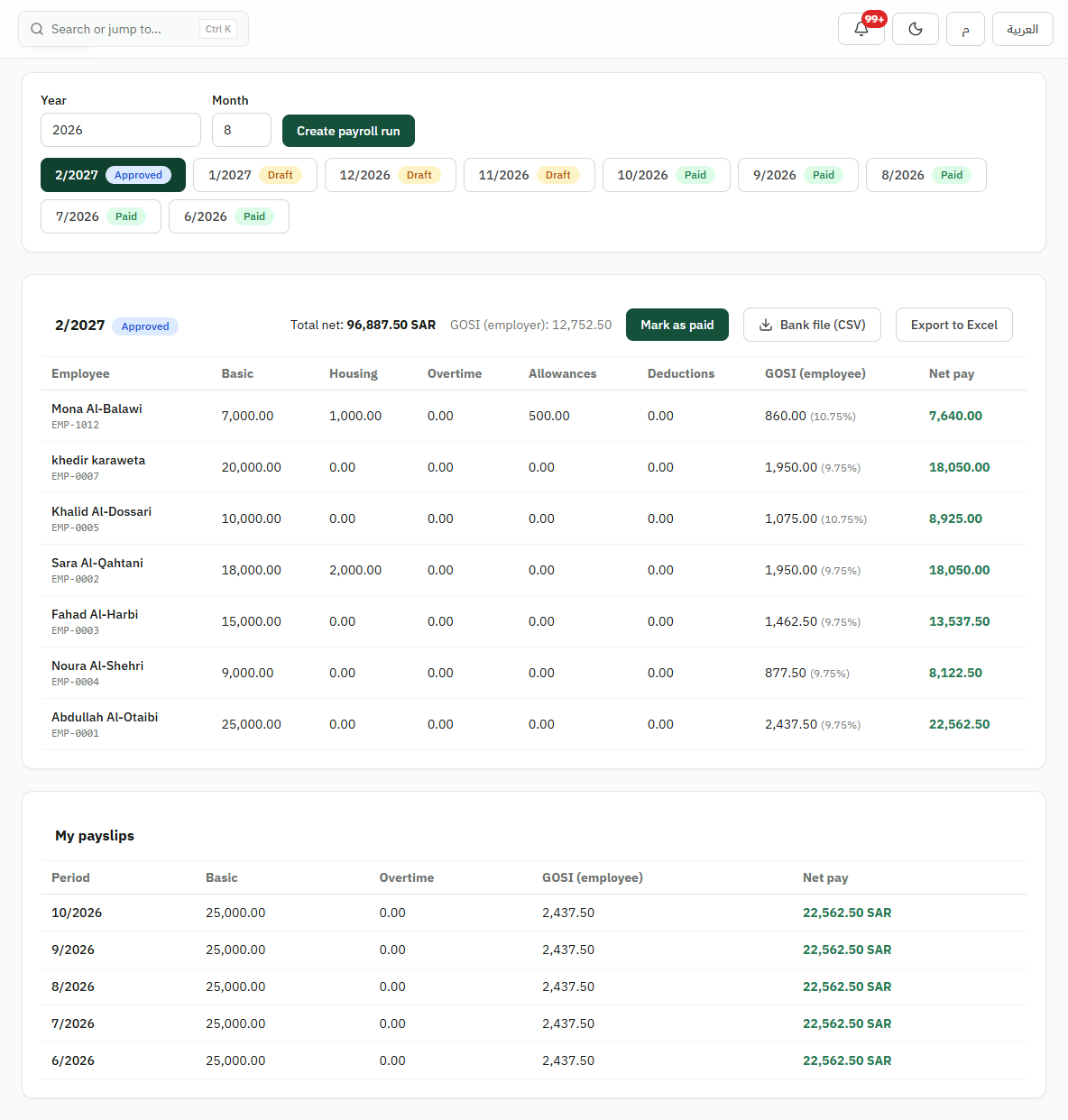Select the 10/2026 Paid payroll run

coord(667,175)
